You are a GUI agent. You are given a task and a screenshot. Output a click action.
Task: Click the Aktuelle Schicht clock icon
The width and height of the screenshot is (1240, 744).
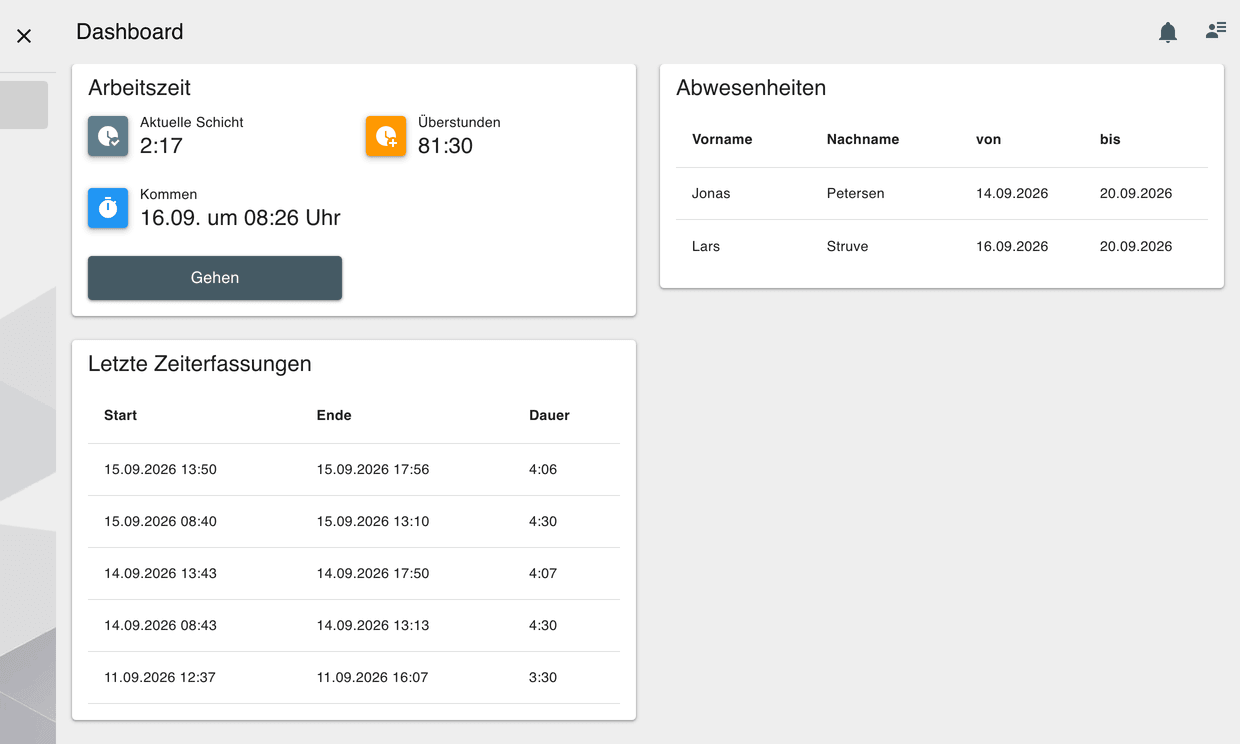pyautogui.click(x=108, y=136)
